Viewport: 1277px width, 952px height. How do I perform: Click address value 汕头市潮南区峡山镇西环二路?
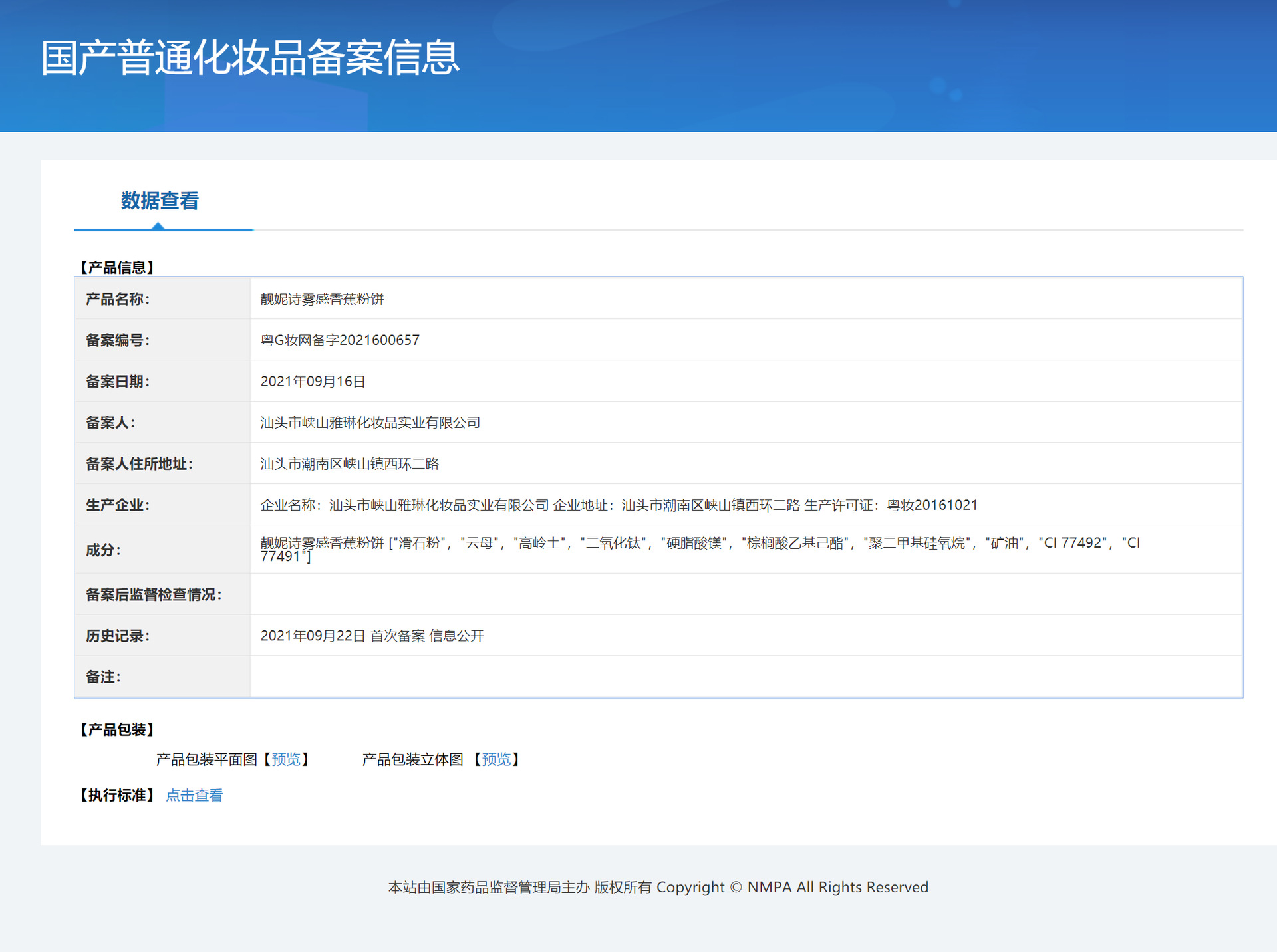pos(349,464)
